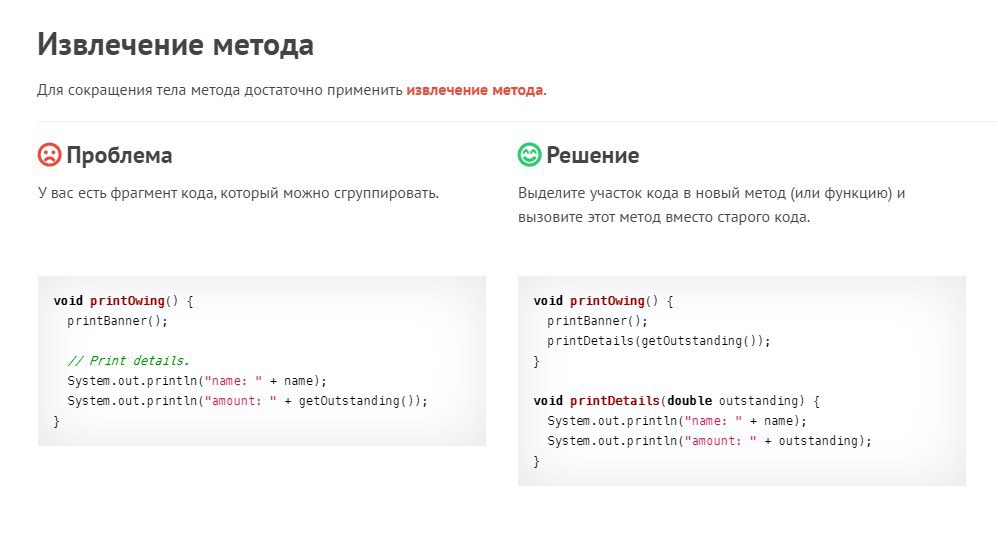Click the solution description paragraph text
Image resolution: width=998 pixels, height=541 pixels.
coord(711,204)
